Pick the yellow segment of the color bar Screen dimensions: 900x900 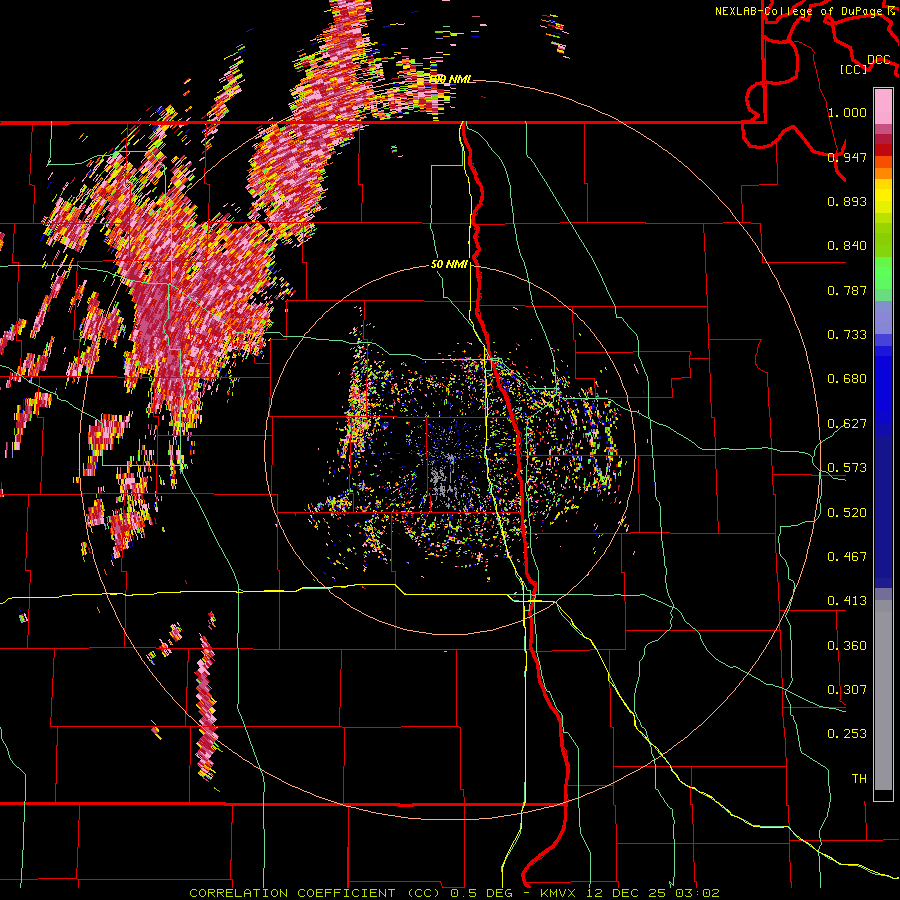pos(883,198)
